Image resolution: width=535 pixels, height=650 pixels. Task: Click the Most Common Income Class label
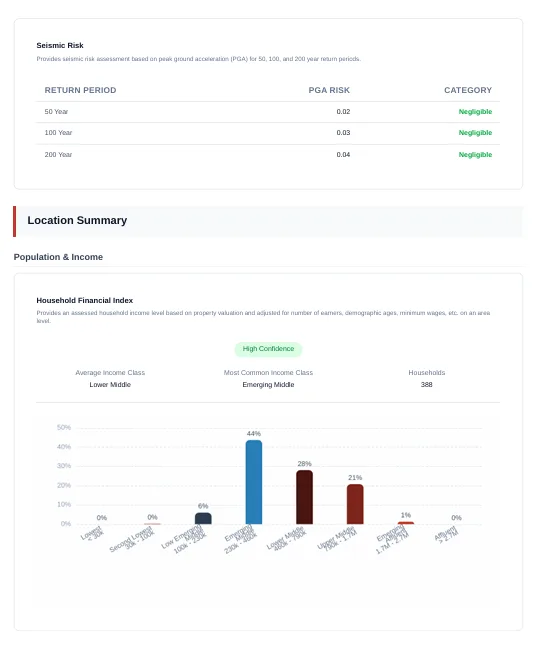[x=268, y=373]
